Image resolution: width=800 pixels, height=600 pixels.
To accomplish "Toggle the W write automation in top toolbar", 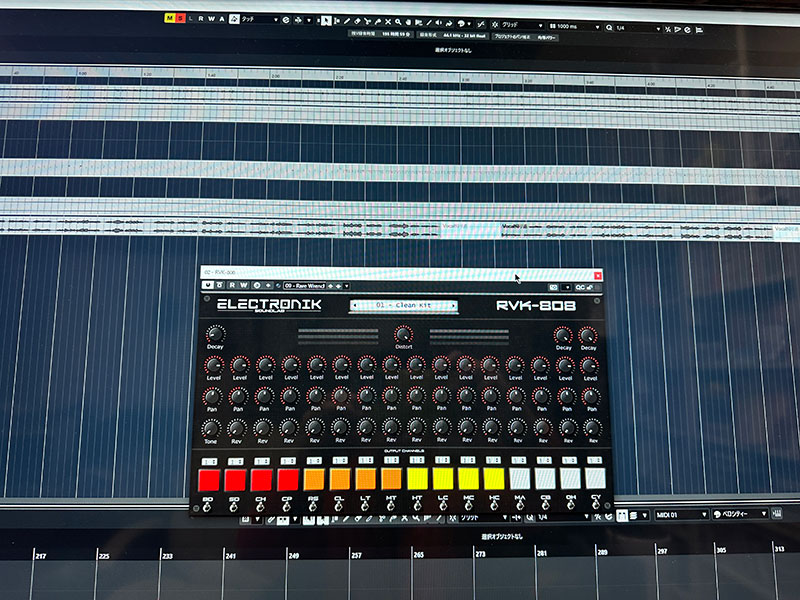I will click(211, 19).
